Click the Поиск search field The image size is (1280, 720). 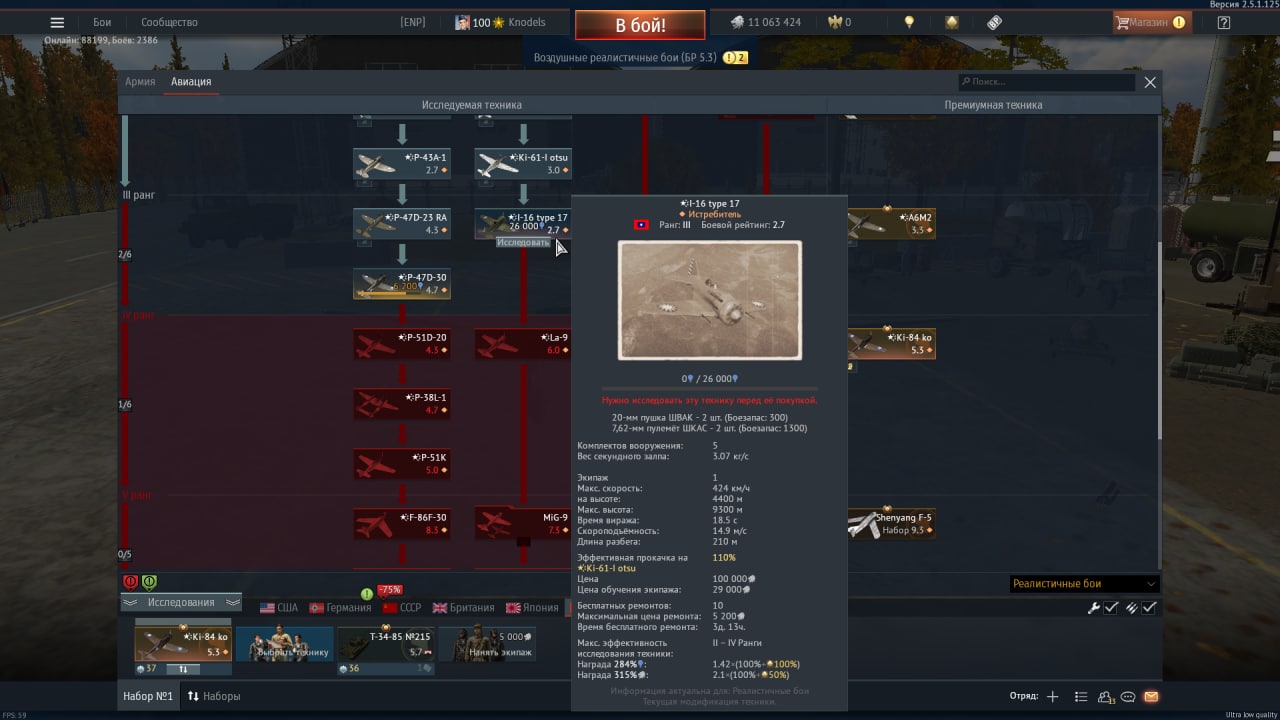[x=1046, y=82]
